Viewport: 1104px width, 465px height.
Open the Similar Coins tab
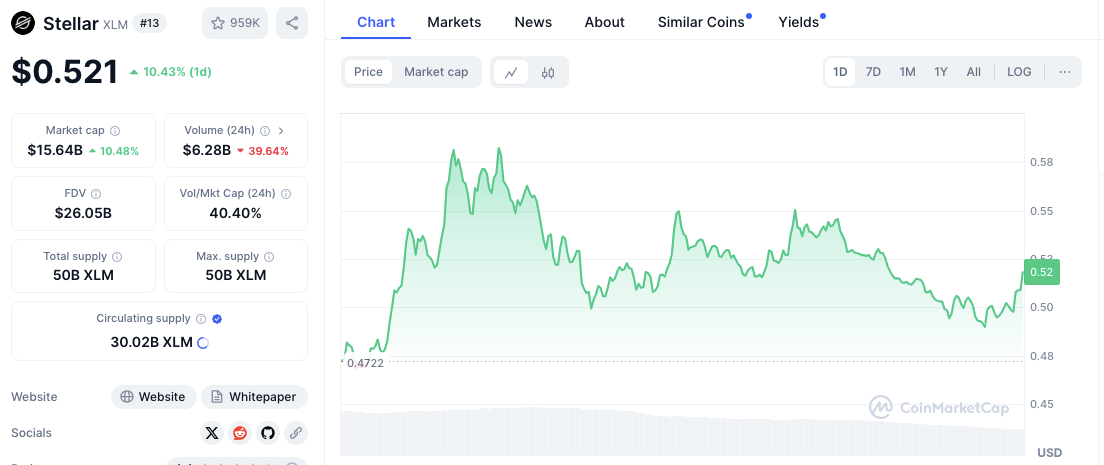[x=701, y=22]
